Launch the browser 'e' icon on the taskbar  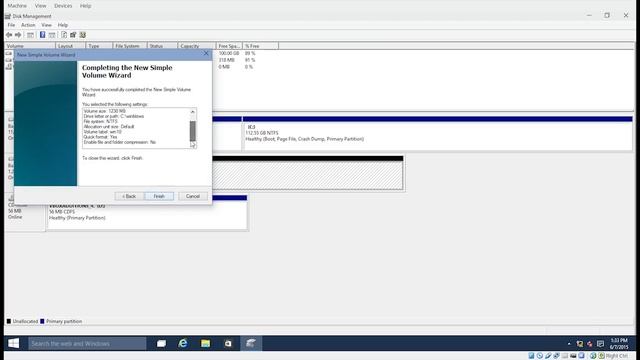(183, 344)
